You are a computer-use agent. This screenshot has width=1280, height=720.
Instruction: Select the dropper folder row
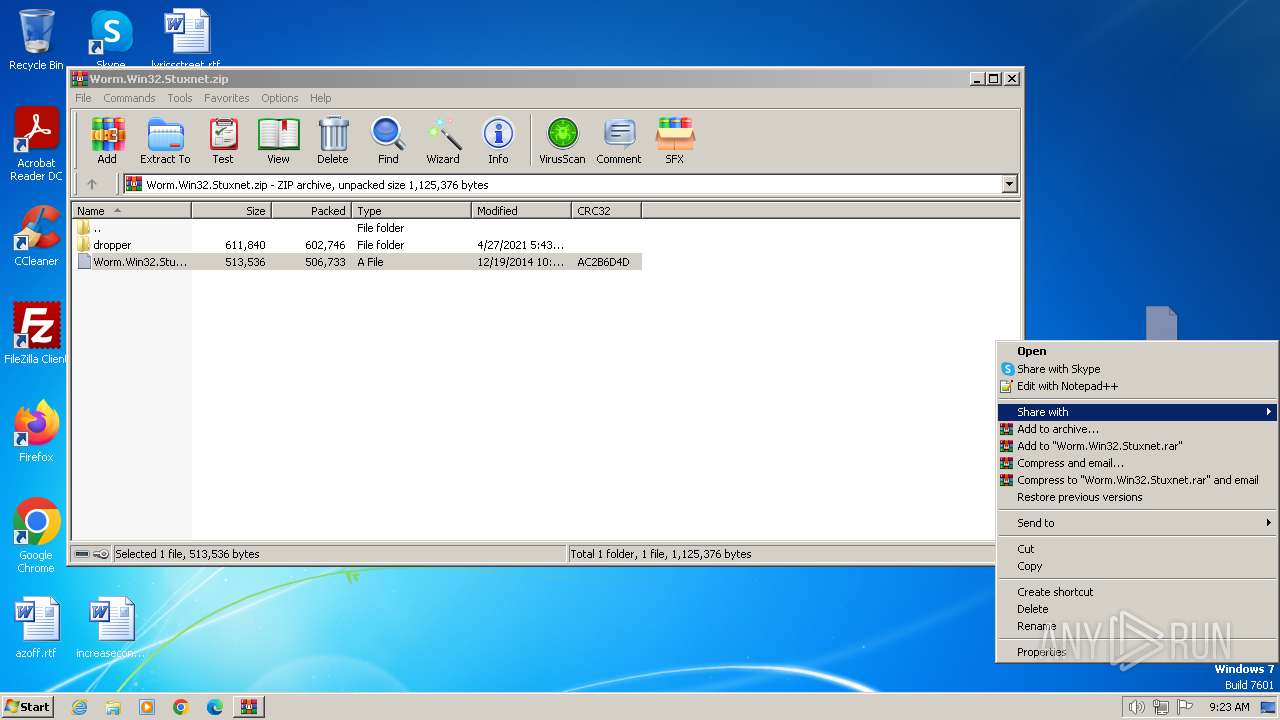[x=356, y=245]
